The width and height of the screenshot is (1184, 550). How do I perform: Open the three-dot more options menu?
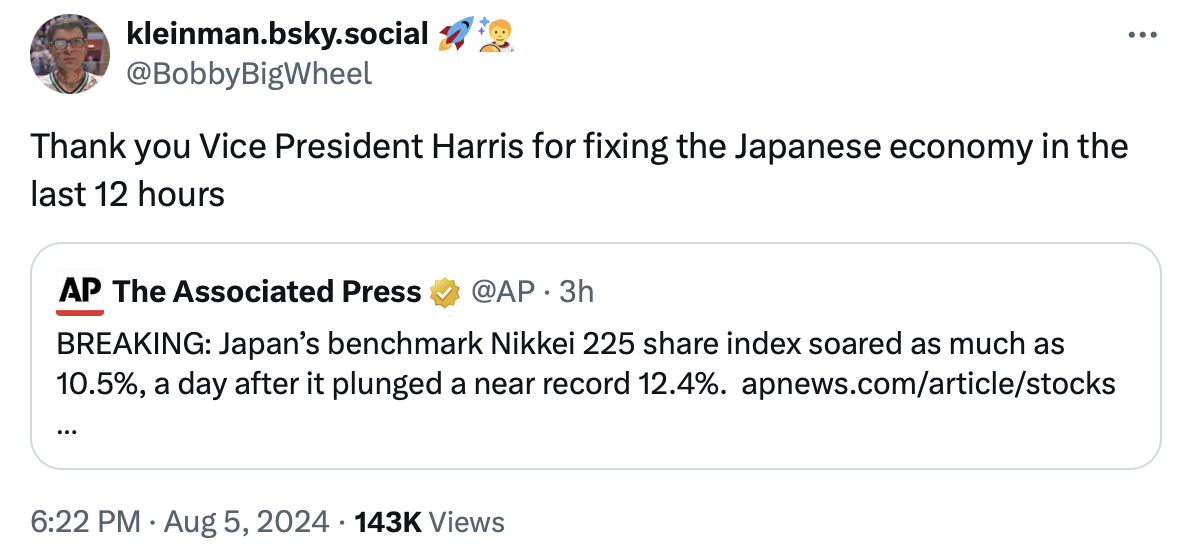point(1140,34)
